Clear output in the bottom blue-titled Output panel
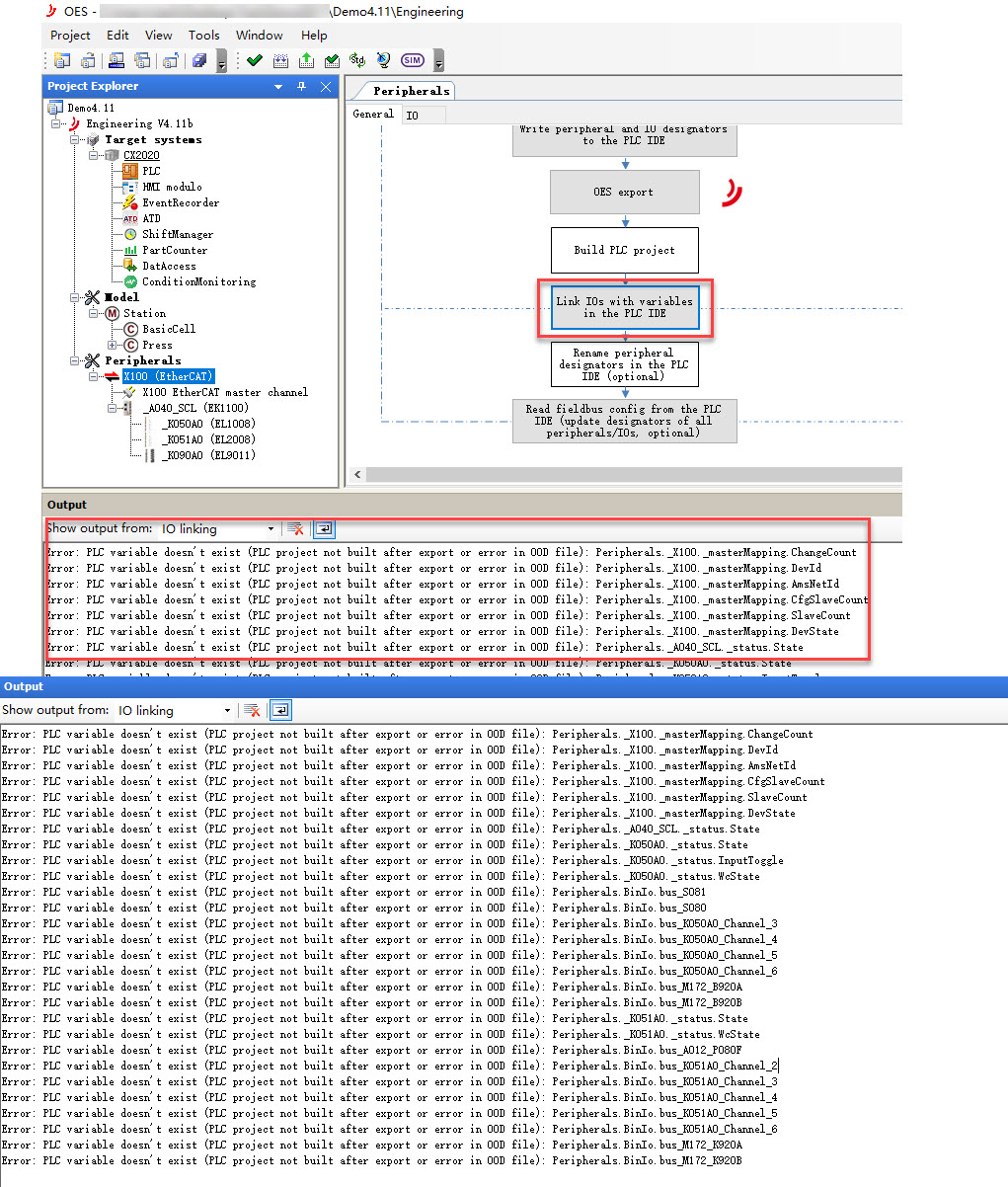This screenshot has height=1187, width=1008. pos(252,710)
